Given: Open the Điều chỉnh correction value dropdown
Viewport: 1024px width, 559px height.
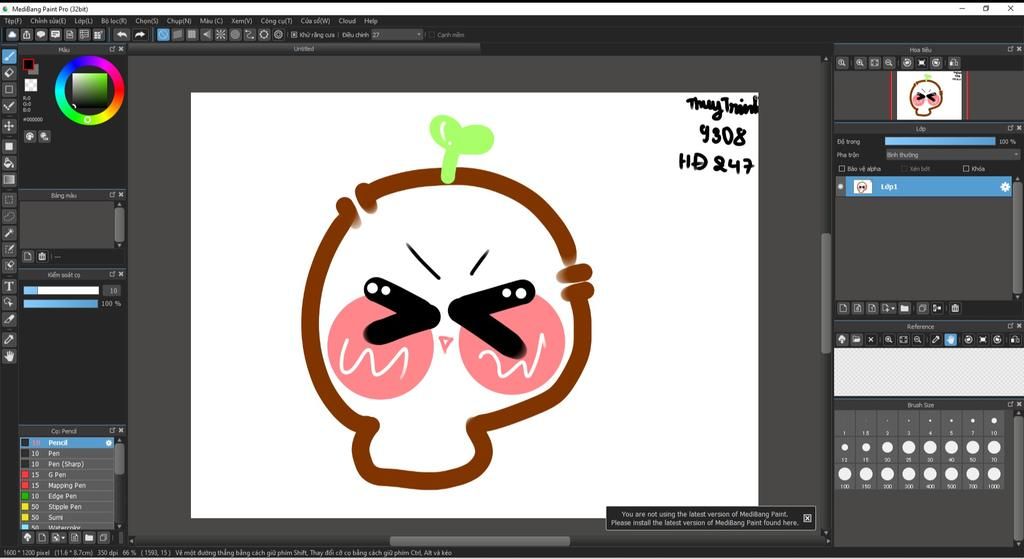Looking at the screenshot, I should click(x=396, y=35).
